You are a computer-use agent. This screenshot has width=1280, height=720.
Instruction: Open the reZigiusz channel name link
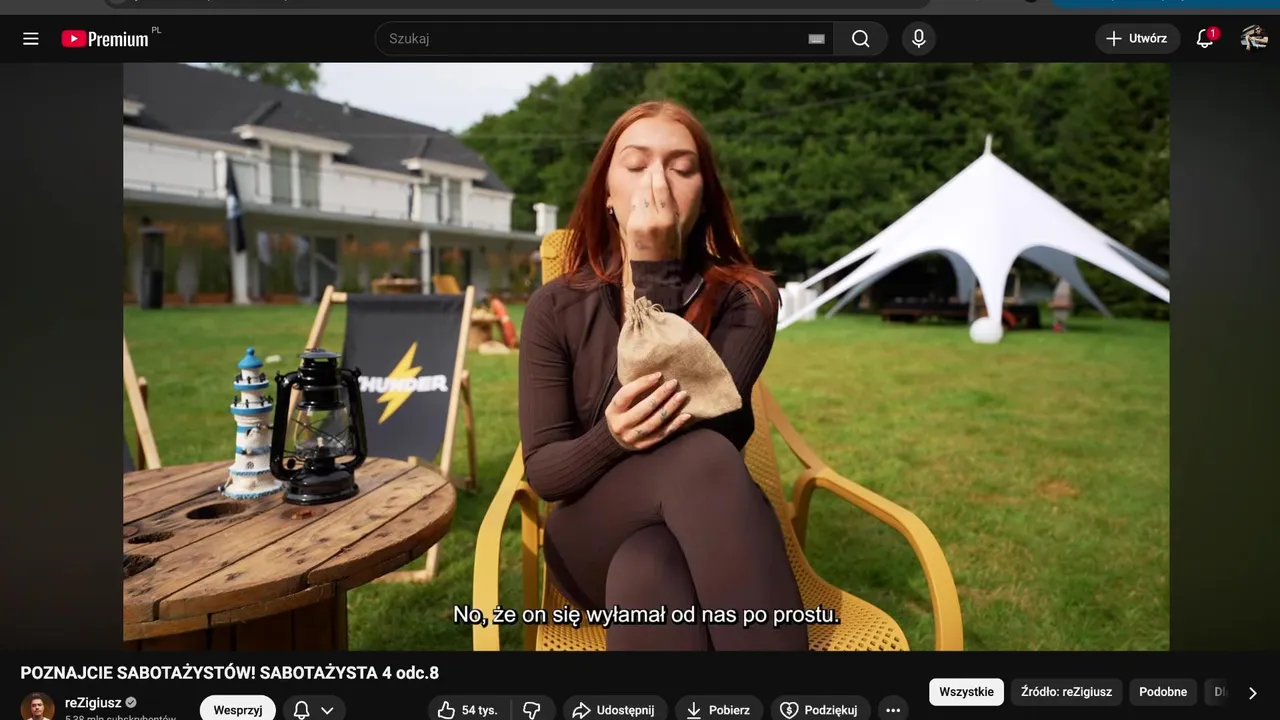point(93,703)
